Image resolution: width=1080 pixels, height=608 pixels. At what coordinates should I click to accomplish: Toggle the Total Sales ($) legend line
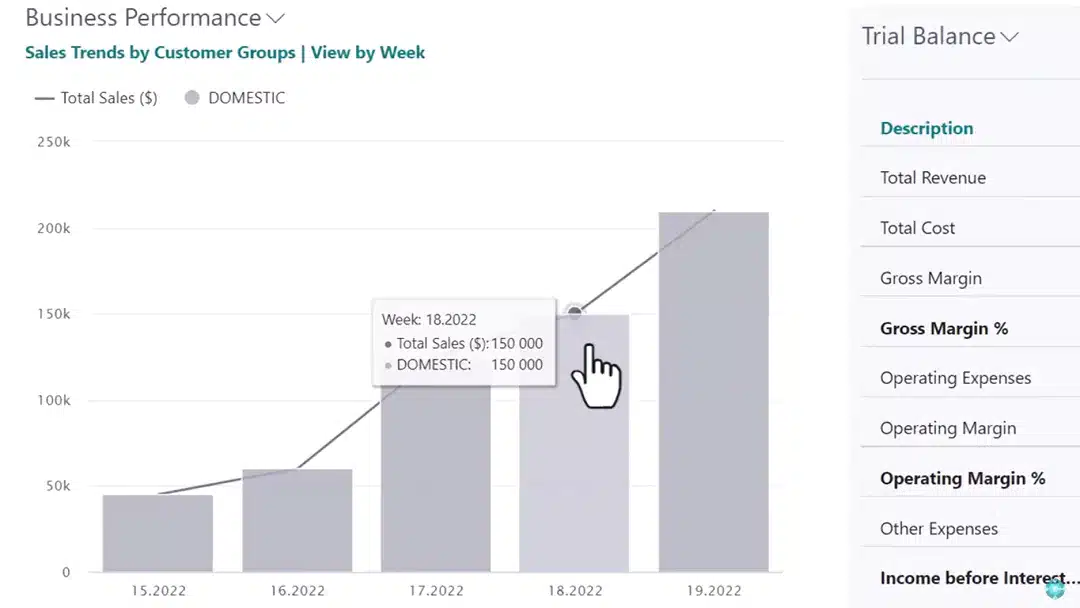(x=46, y=98)
